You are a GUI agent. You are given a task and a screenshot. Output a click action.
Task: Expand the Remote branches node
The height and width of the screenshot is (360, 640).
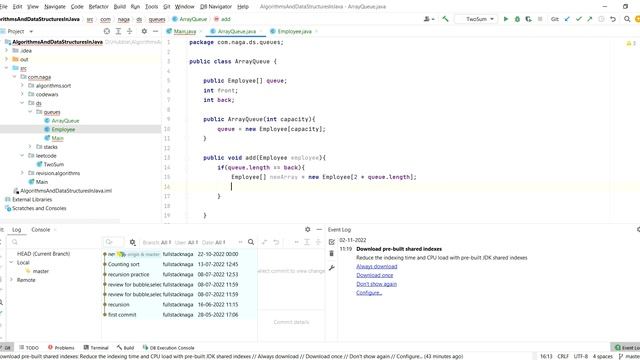11,280
